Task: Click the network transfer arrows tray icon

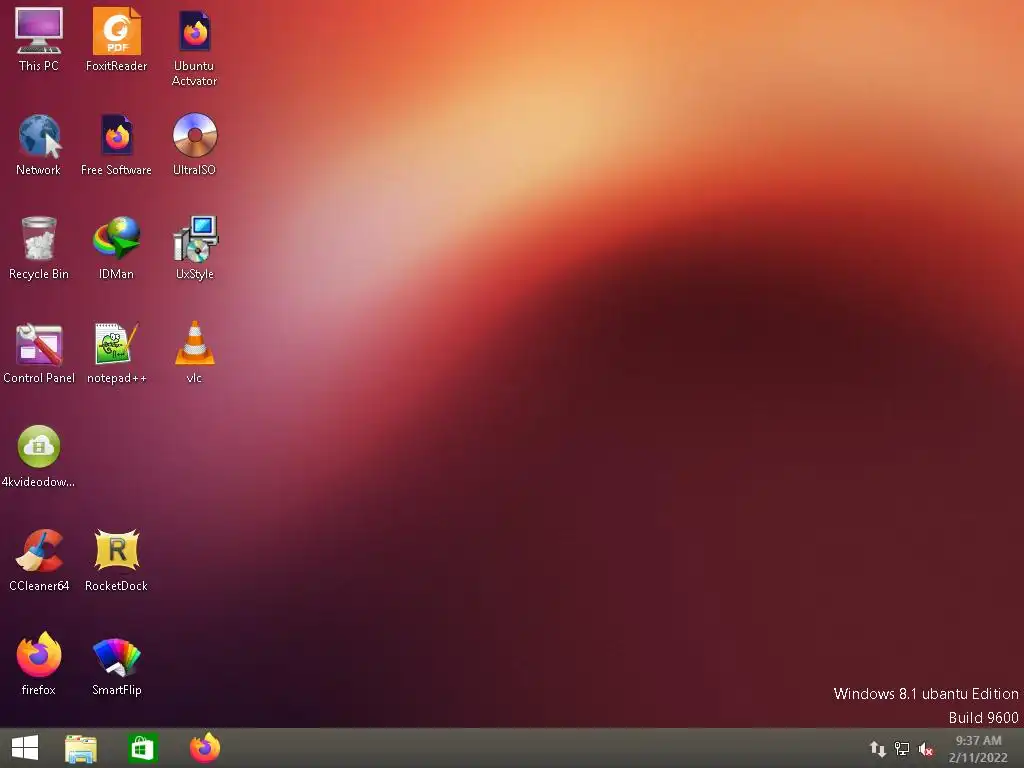Action: click(878, 749)
